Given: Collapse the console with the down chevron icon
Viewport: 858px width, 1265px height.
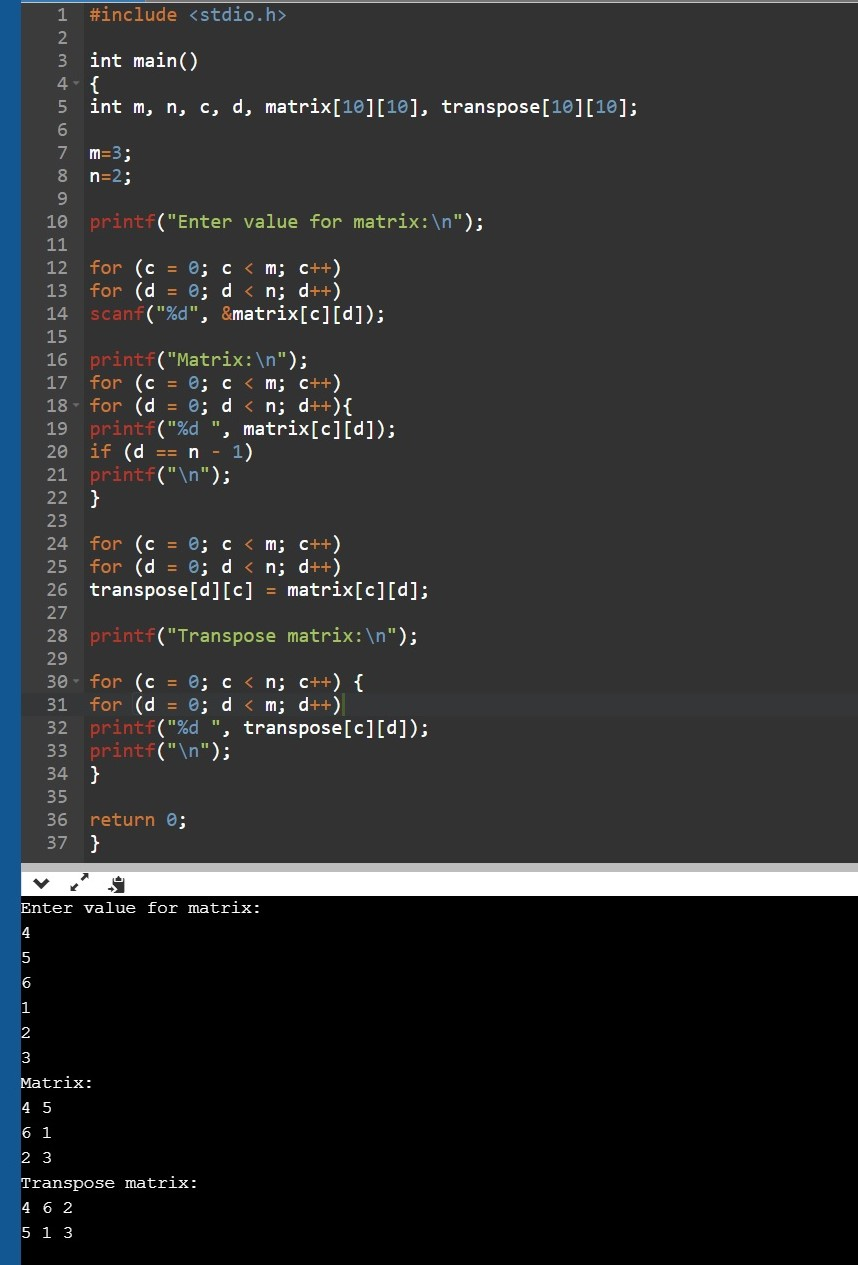Looking at the screenshot, I should tap(41, 884).
